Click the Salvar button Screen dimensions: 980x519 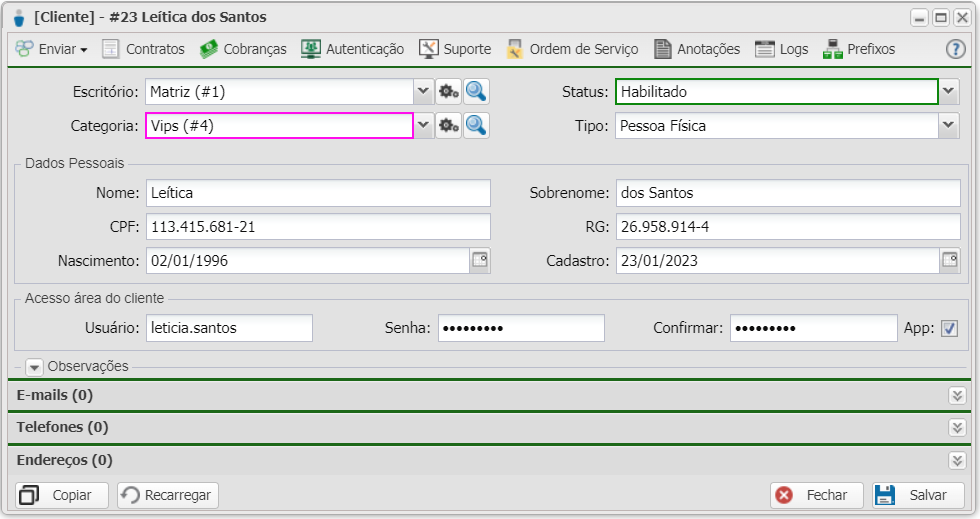pyautogui.click(x=918, y=495)
